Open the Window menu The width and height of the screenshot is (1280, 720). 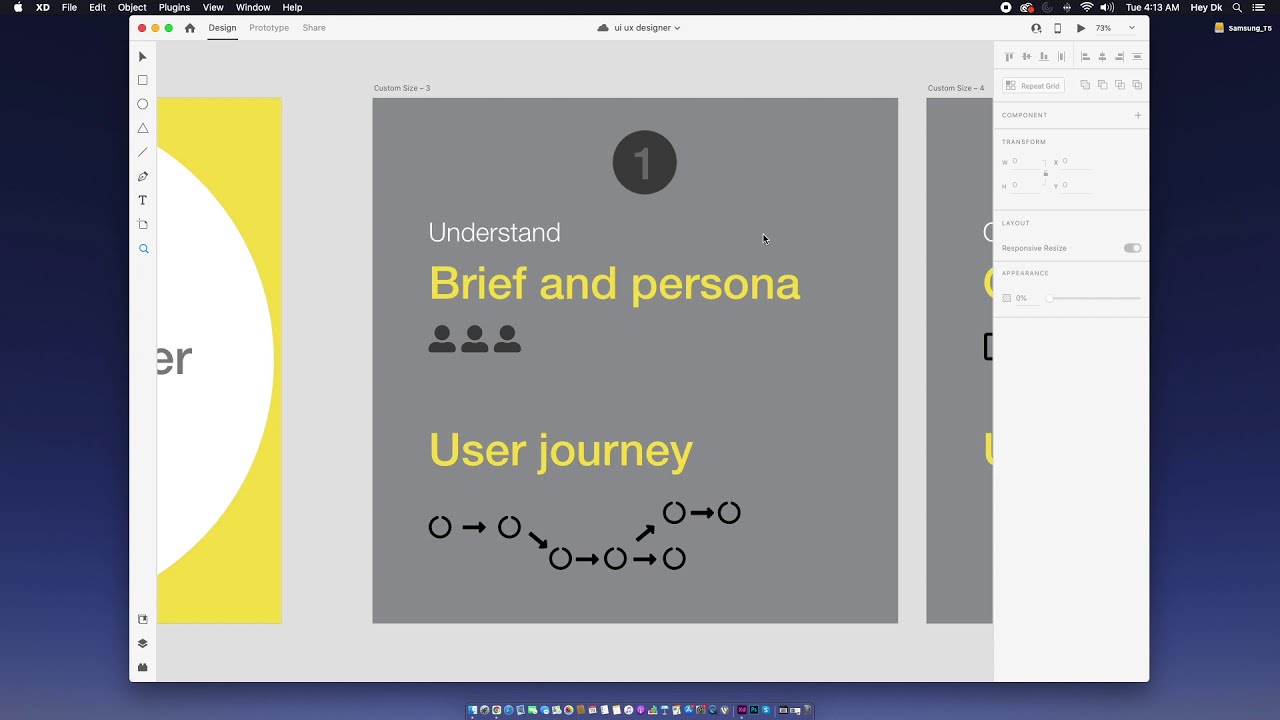(x=253, y=7)
